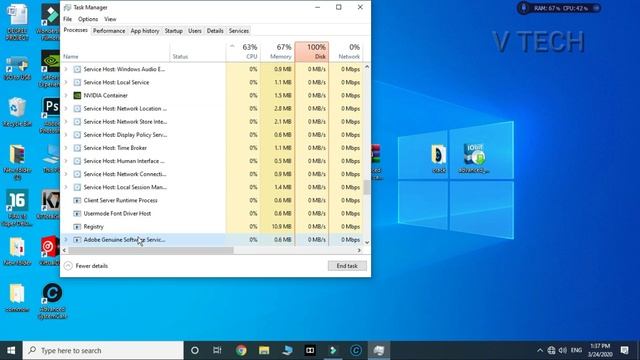Sort by the Status column header
Image resolution: width=640 pixels, height=360 pixels.
pos(198,52)
